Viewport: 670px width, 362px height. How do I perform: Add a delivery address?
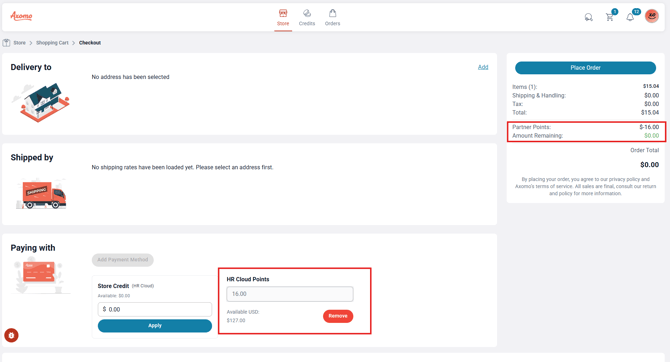[x=483, y=67]
